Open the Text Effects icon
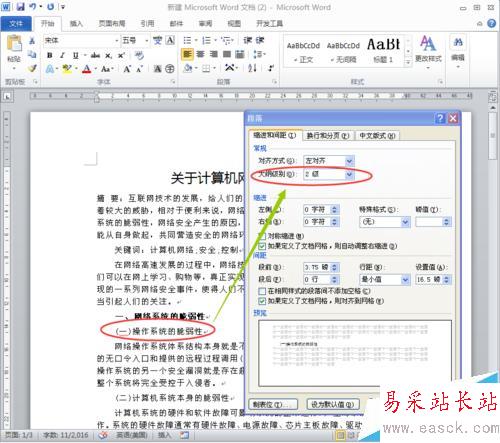Viewport: 500px width, 443px height. click(x=50, y=69)
